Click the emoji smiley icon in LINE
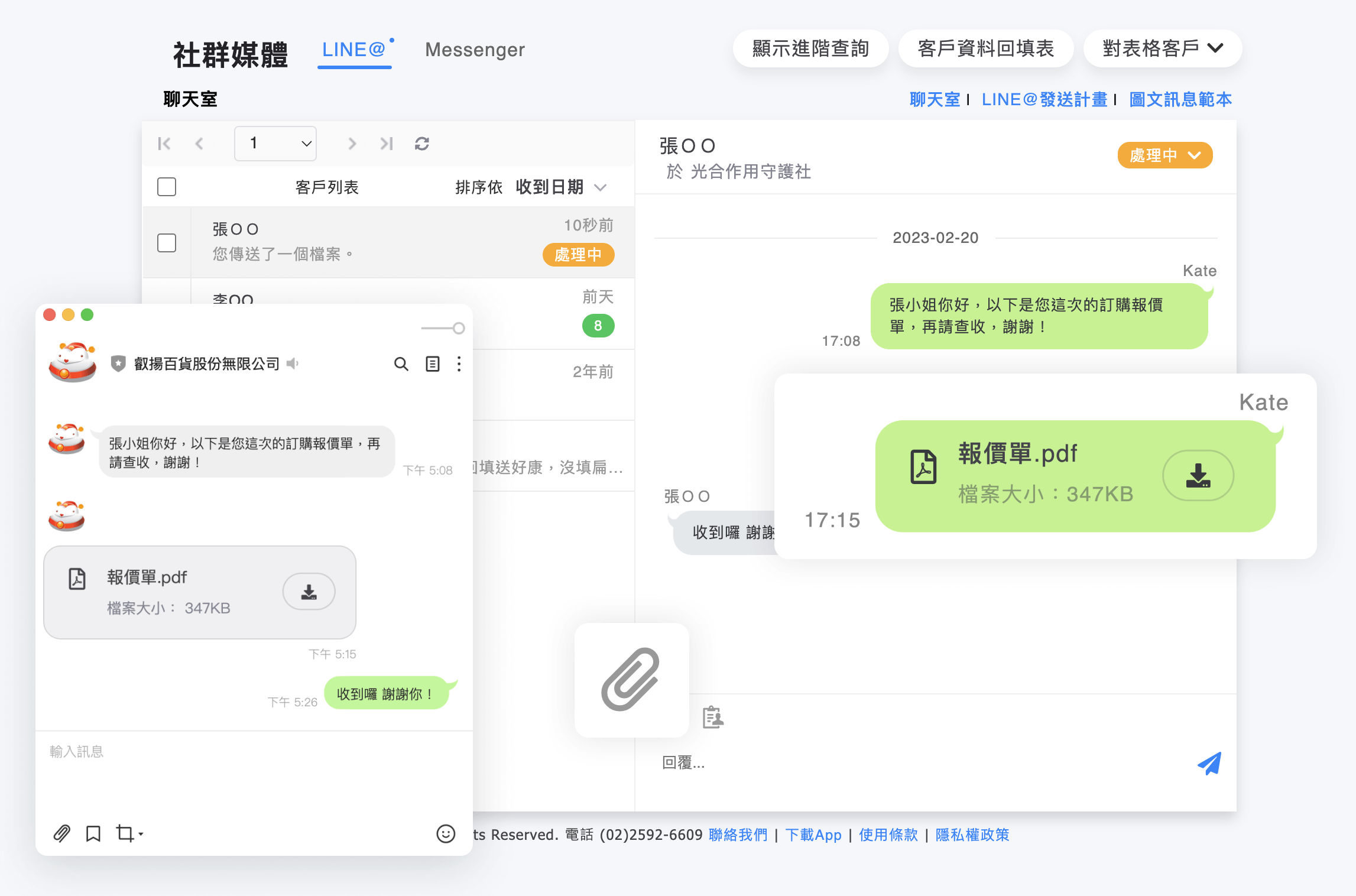 click(445, 833)
